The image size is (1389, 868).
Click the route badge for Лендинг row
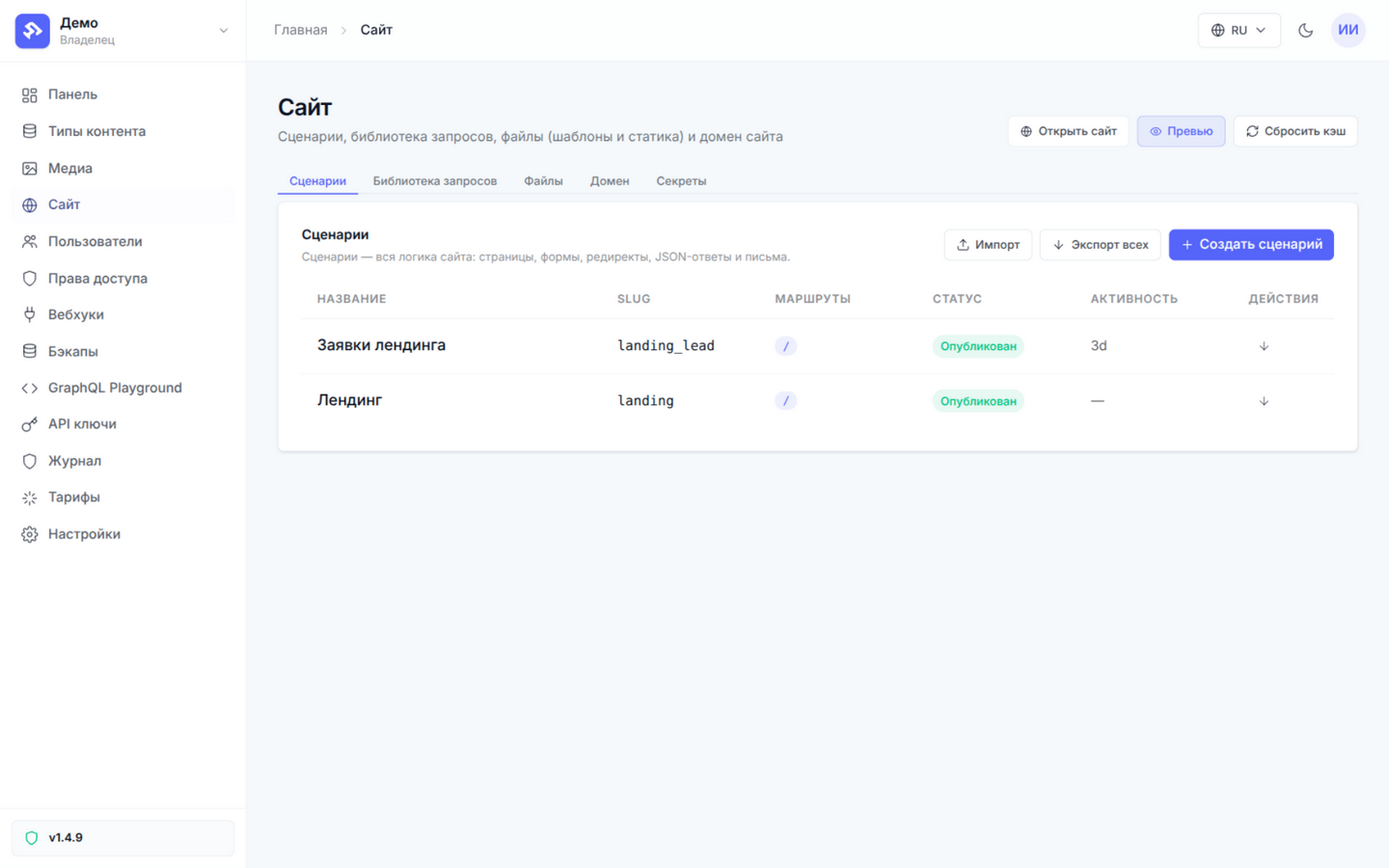click(x=786, y=401)
